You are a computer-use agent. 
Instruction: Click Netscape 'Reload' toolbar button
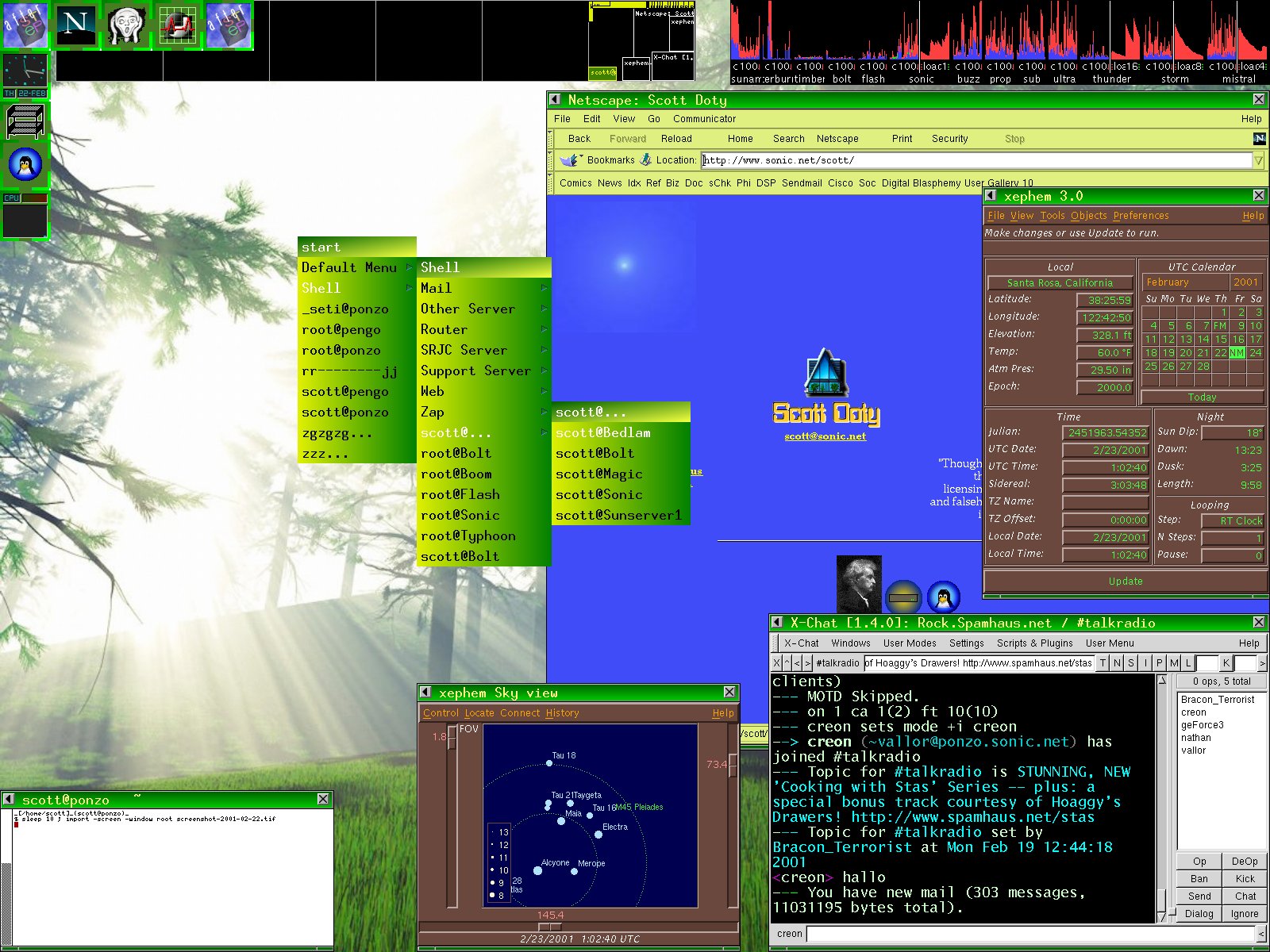tap(676, 139)
